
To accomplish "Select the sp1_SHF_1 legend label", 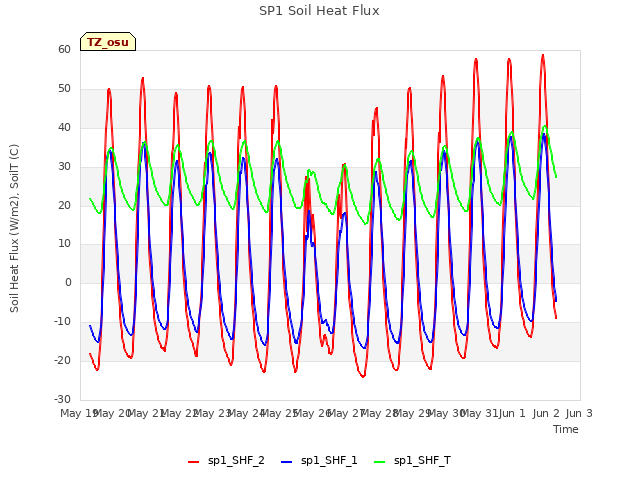I will coord(329,461).
